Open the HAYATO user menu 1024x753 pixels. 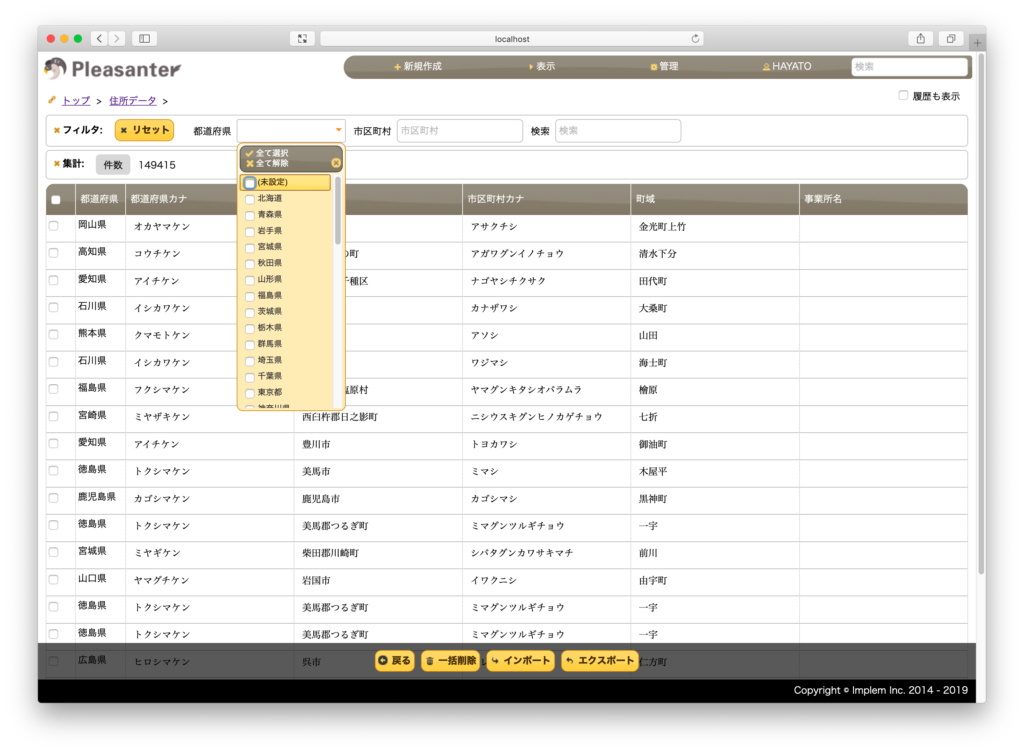tap(787, 67)
